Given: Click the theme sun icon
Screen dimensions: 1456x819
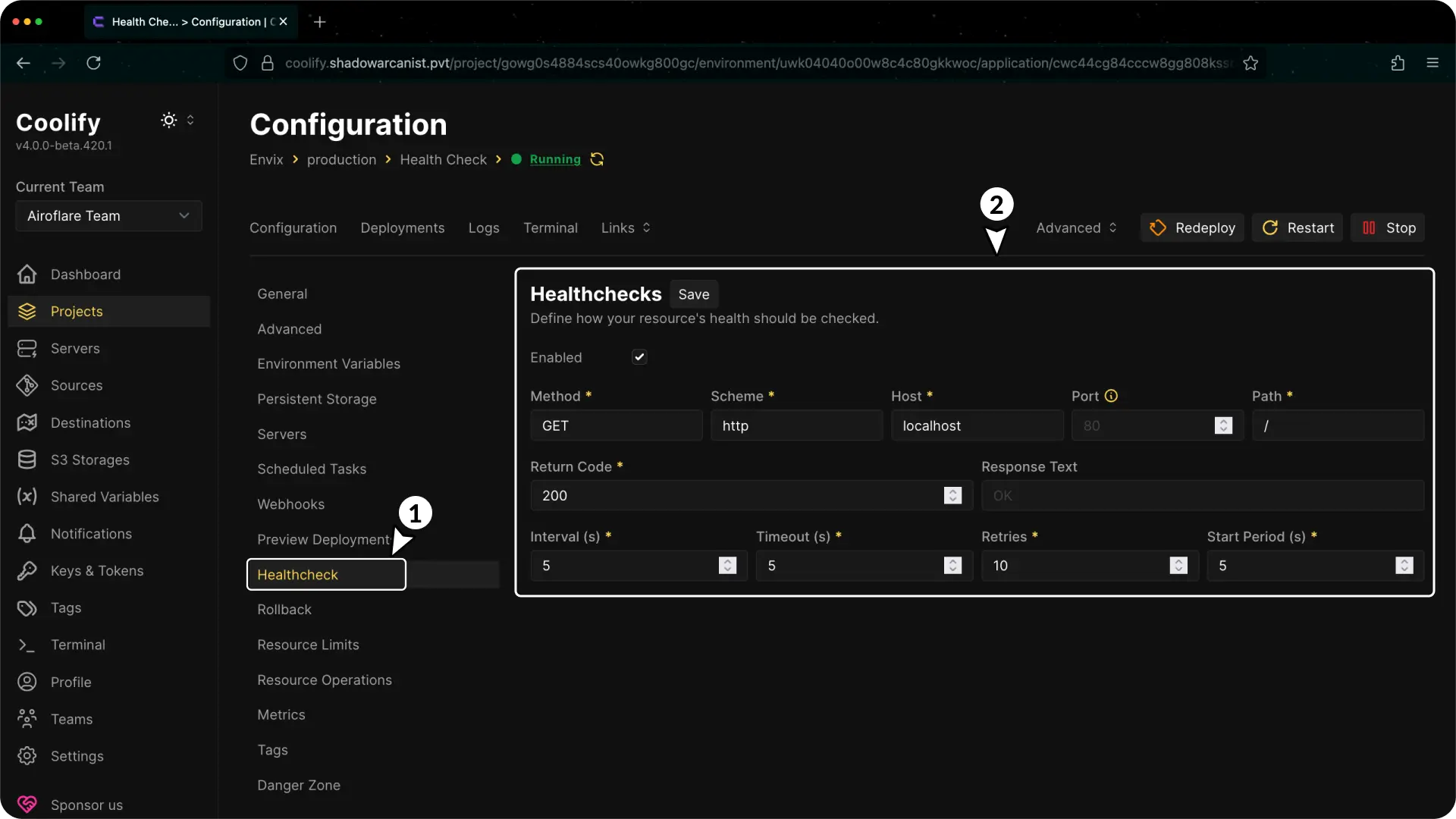Looking at the screenshot, I should pos(169,120).
